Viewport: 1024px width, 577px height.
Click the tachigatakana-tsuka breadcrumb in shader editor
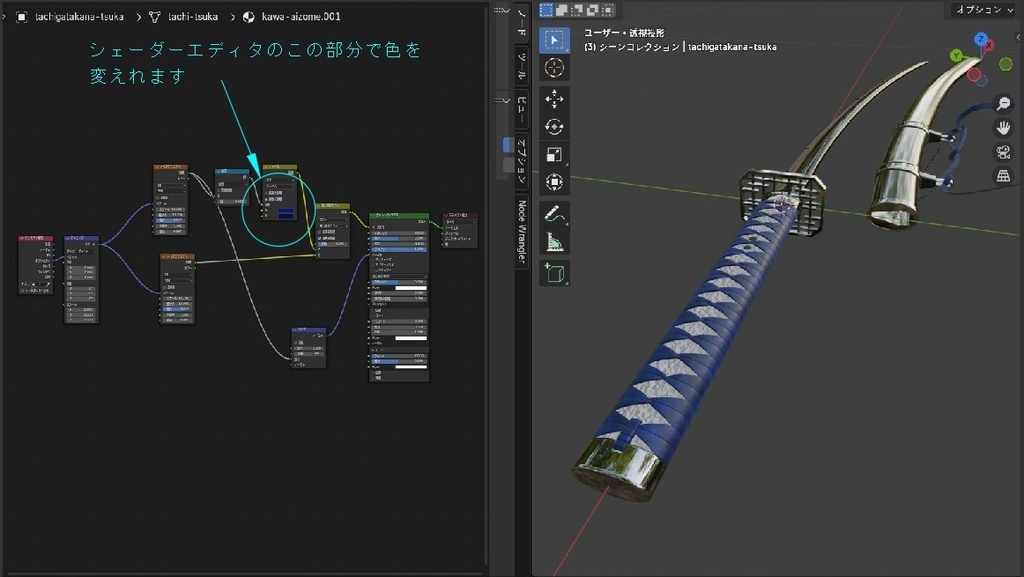[79, 17]
